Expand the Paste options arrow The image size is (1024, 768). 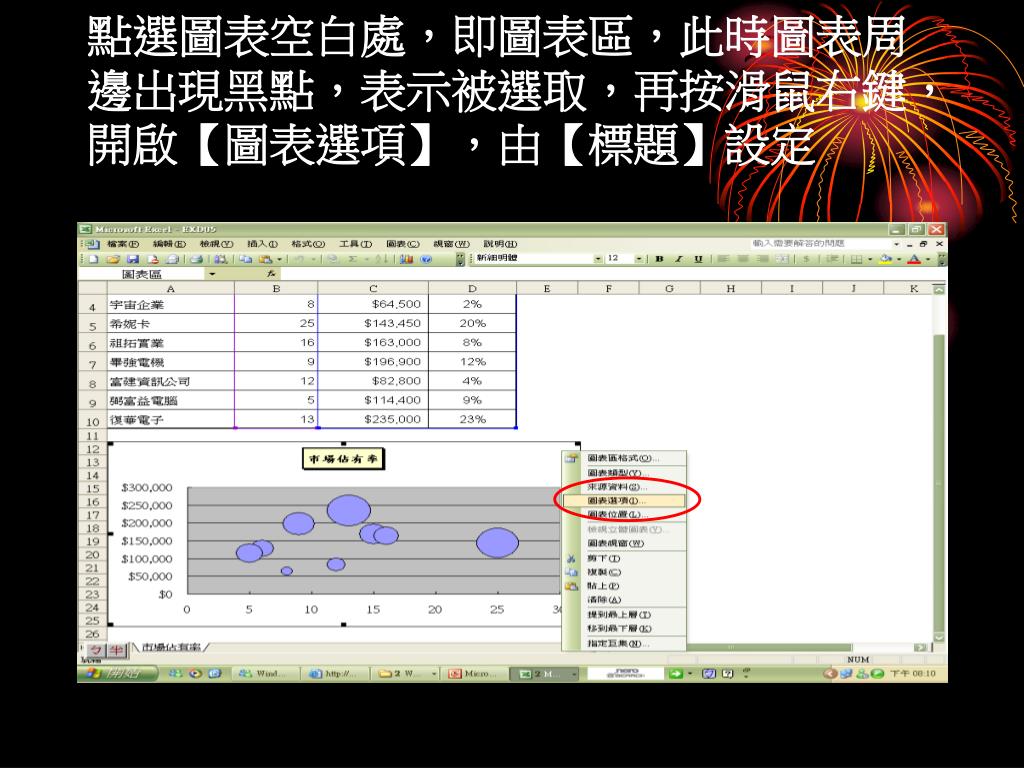point(279,259)
